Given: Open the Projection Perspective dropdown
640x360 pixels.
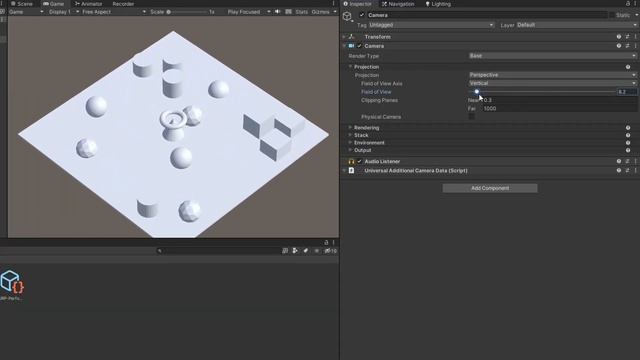Looking at the screenshot, I should click(553, 75).
